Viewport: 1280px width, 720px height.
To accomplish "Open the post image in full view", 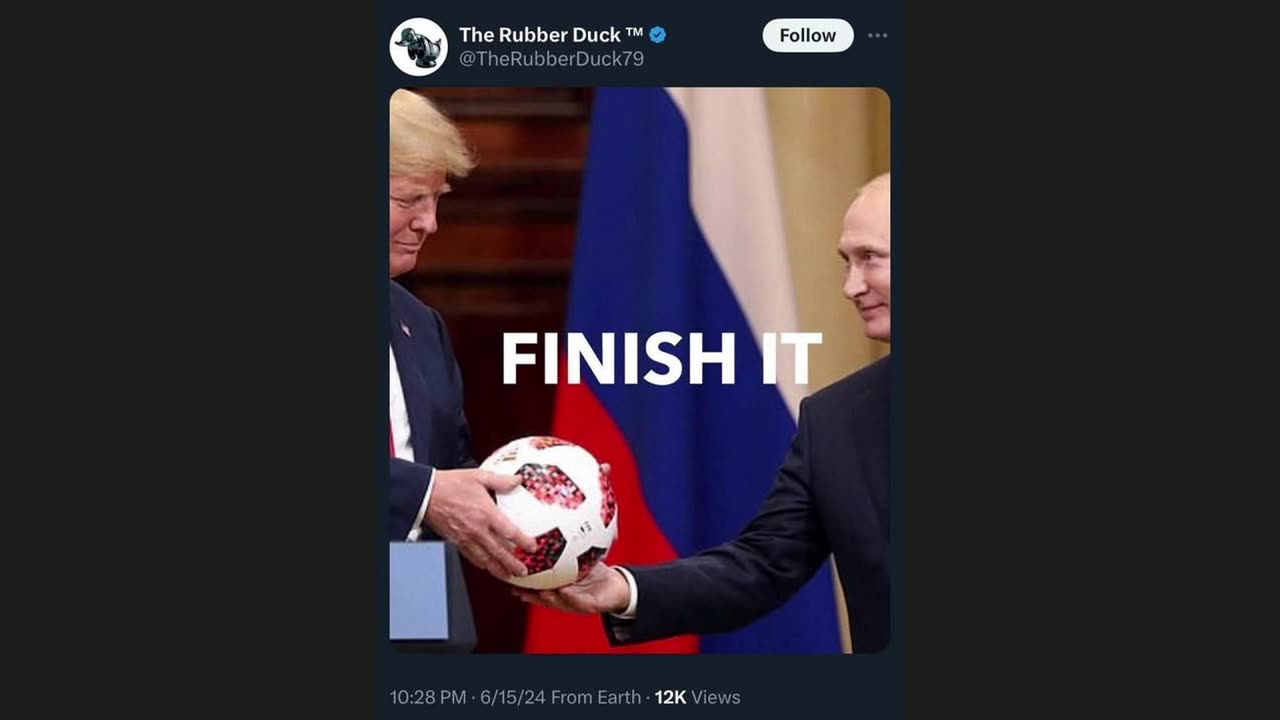I will 640,370.
